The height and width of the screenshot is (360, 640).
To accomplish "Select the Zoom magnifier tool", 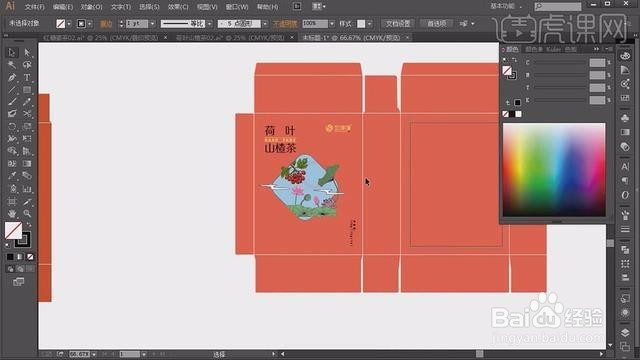I will coord(27,213).
